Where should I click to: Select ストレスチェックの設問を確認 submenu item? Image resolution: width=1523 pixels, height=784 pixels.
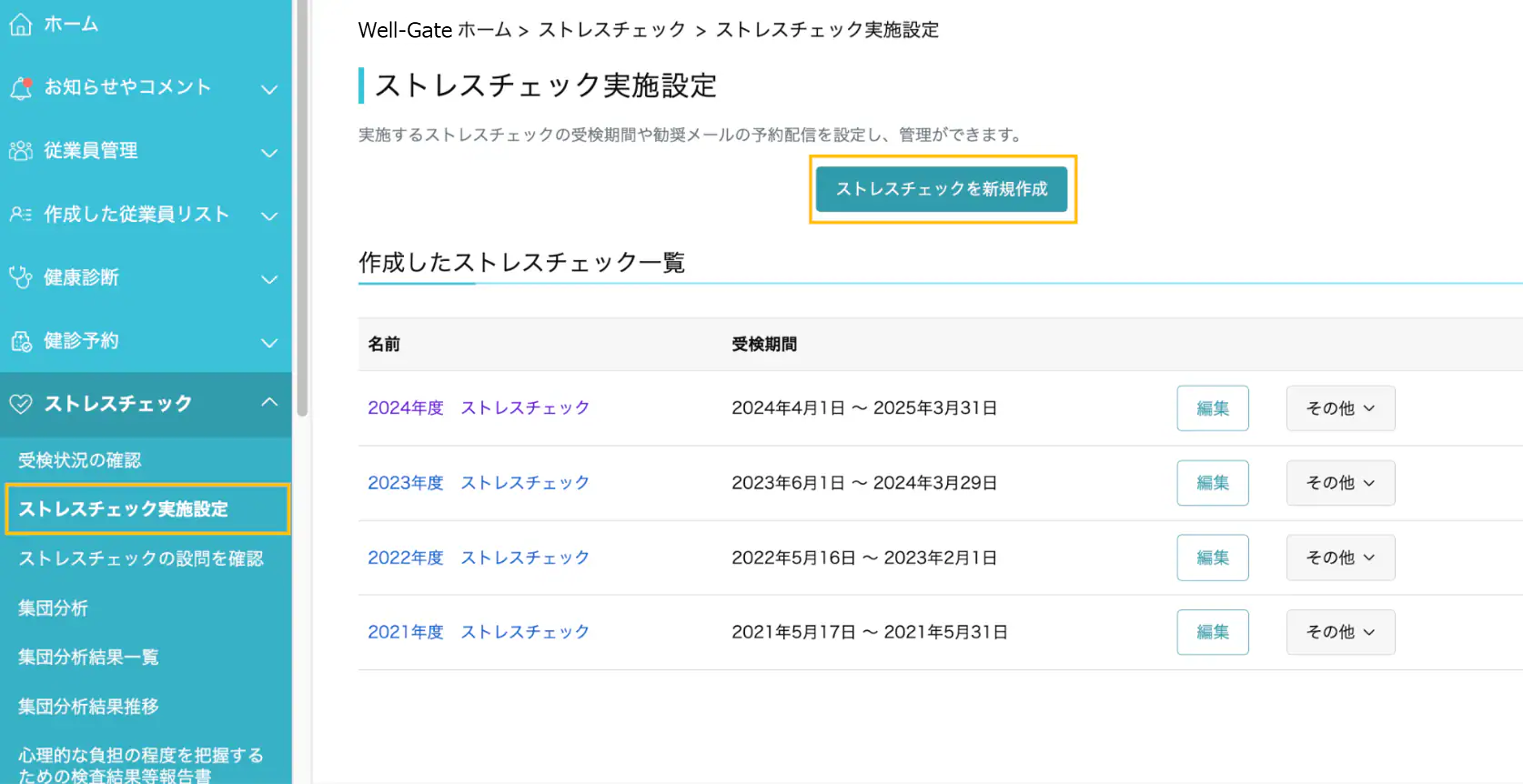[141, 558]
